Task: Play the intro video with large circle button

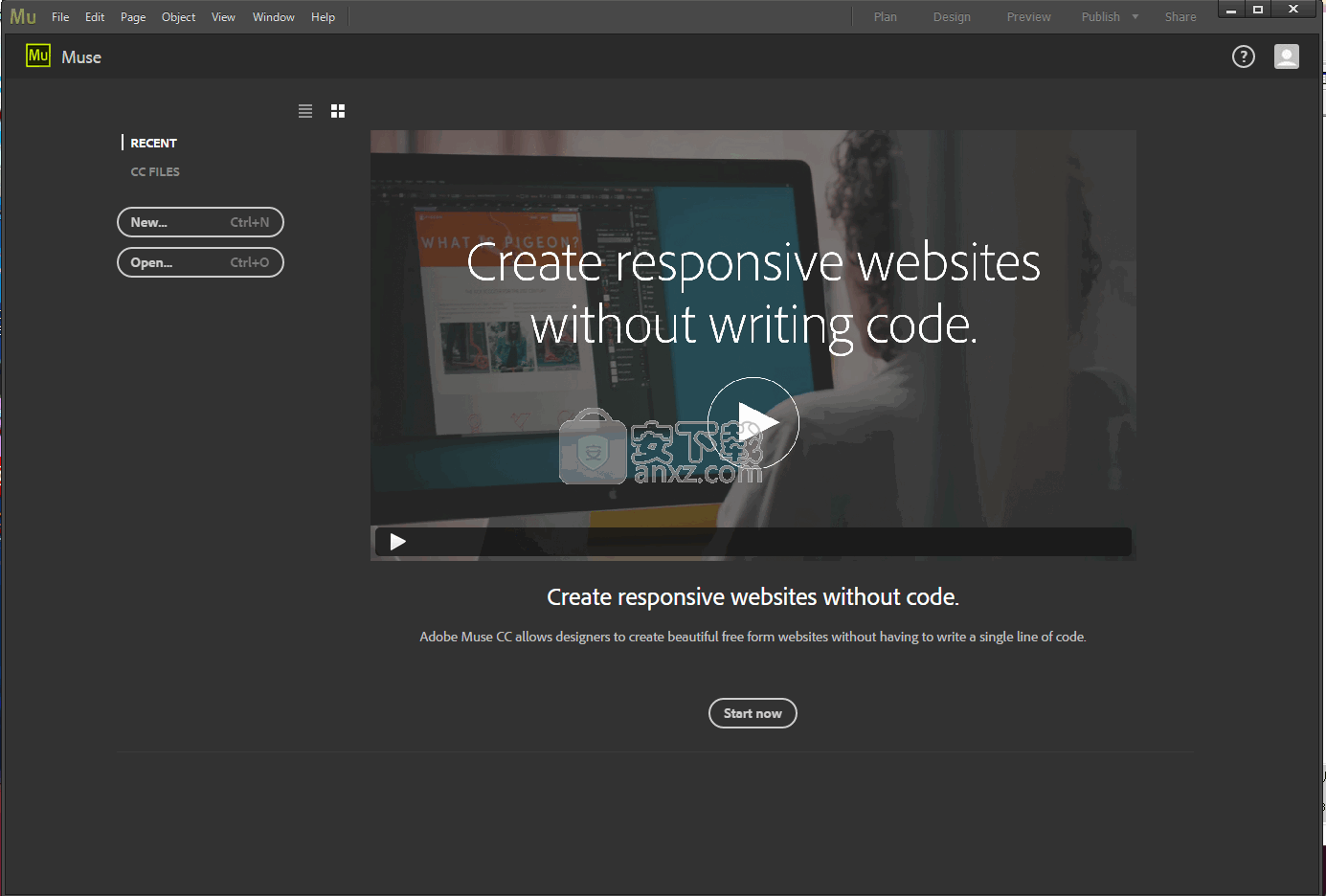Action: [753, 422]
